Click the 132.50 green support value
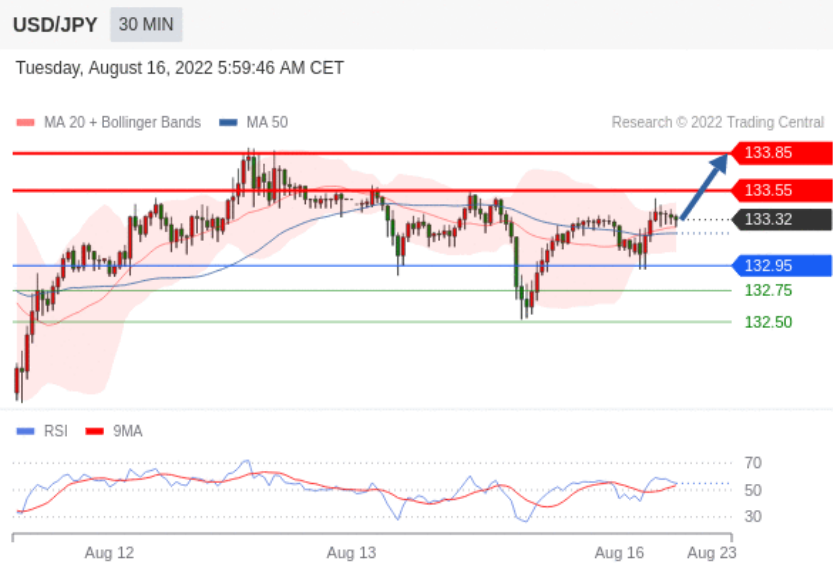This screenshot has height=569, width=833. (768, 322)
